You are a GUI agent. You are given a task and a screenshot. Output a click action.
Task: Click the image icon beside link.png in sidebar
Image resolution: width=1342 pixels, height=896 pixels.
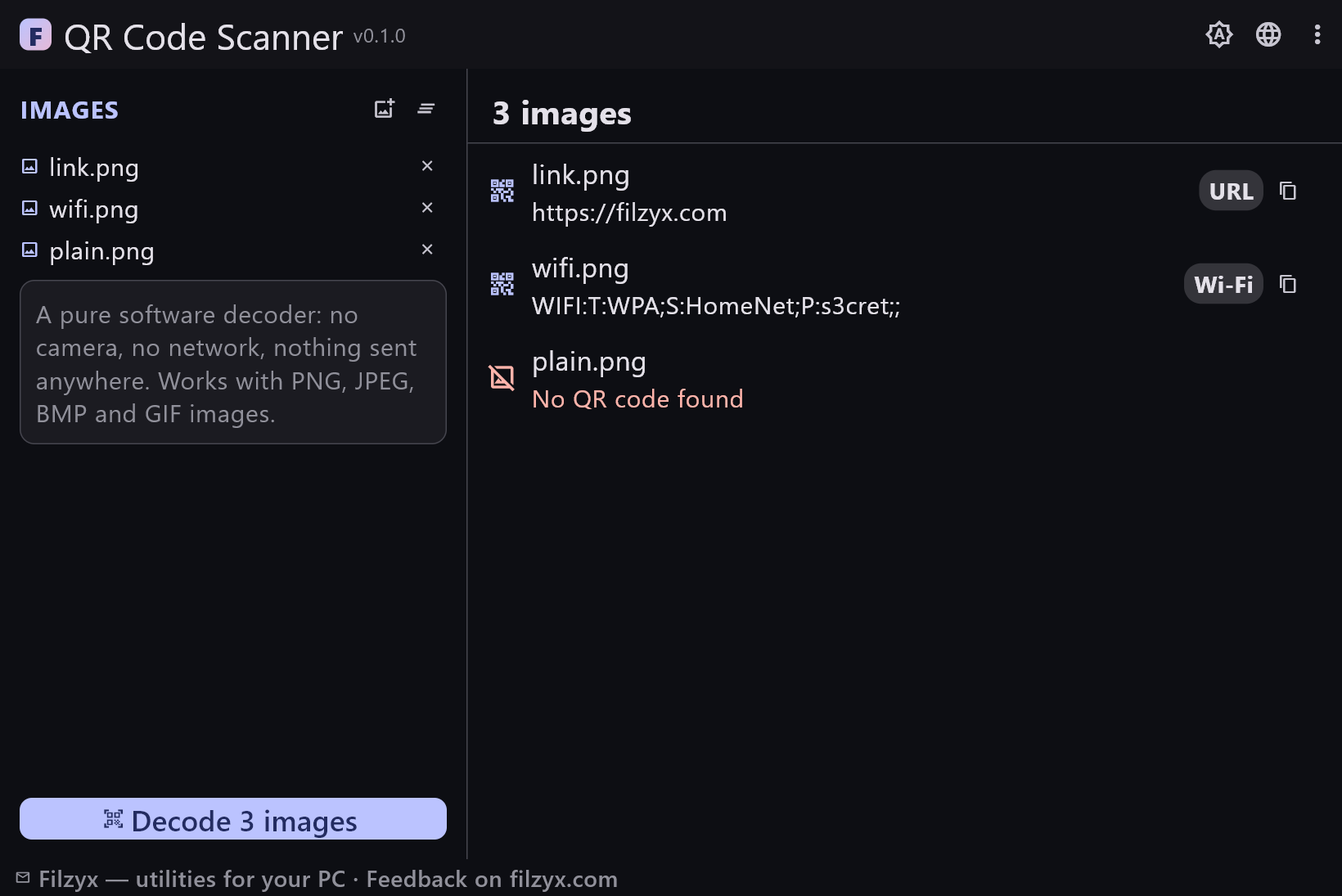point(29,167)
